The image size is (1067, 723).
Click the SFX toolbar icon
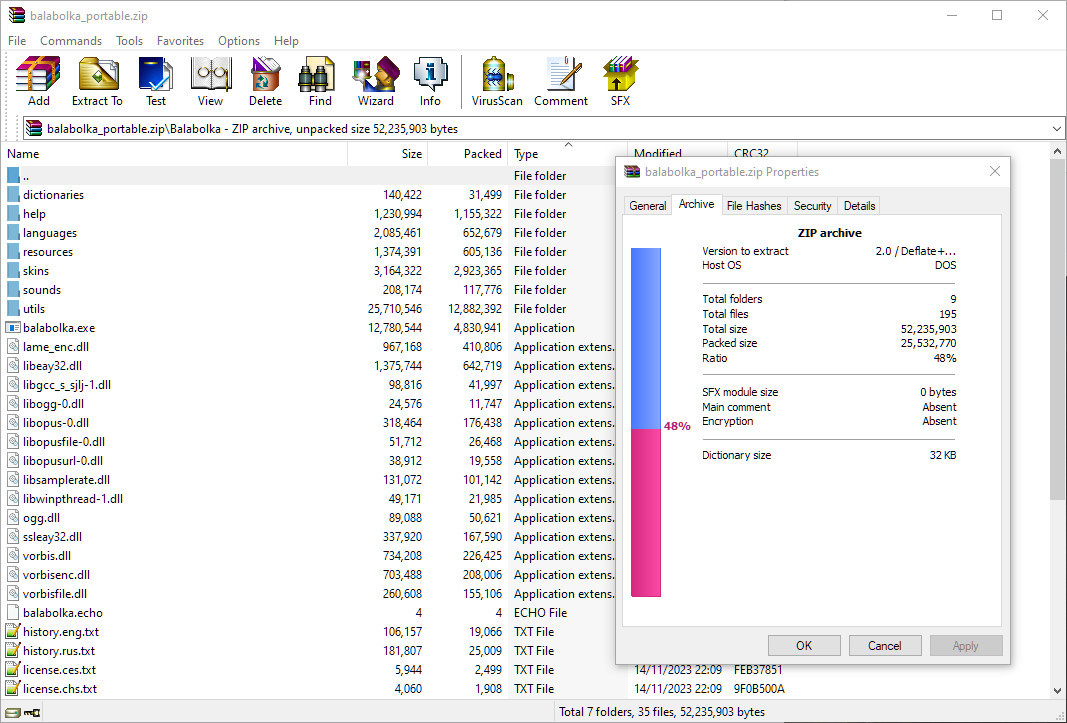click(620, 74)
